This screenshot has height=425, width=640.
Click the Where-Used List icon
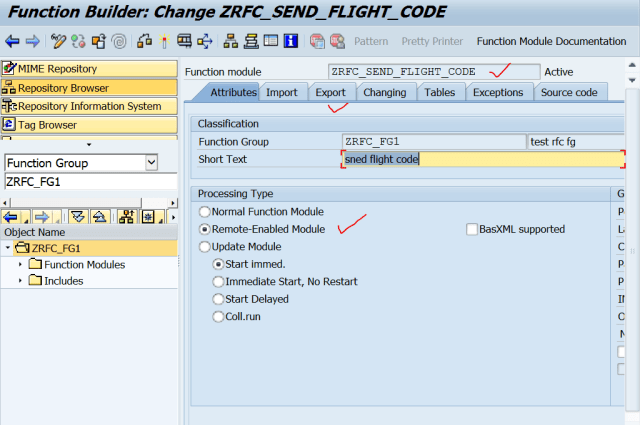point(205,41)
